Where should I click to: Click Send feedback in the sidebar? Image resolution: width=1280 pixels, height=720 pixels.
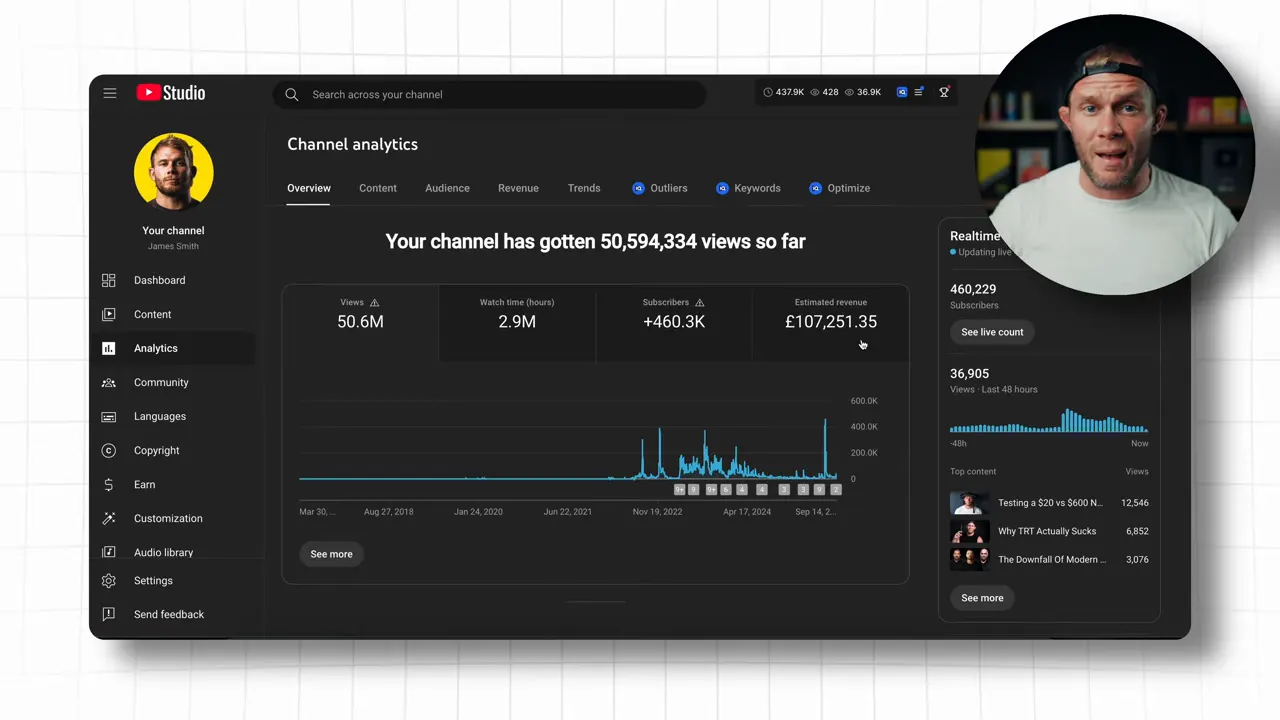pos(168,614)
